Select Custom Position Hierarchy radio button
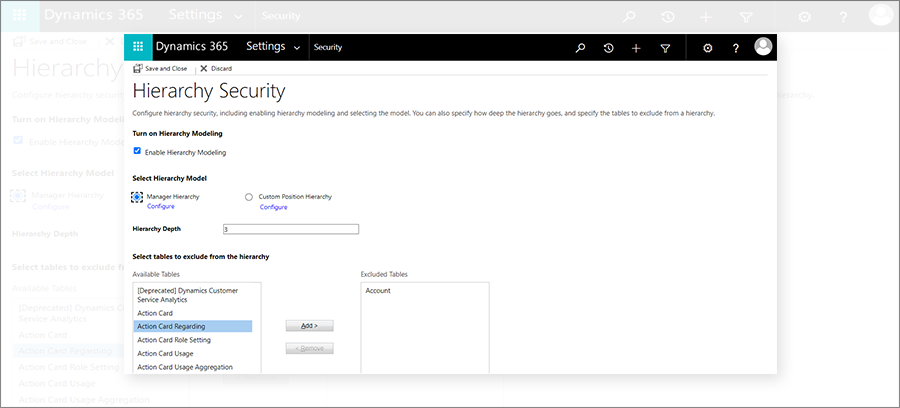The height and width of the screenshot is (408, 900). (x=249, y=197)
